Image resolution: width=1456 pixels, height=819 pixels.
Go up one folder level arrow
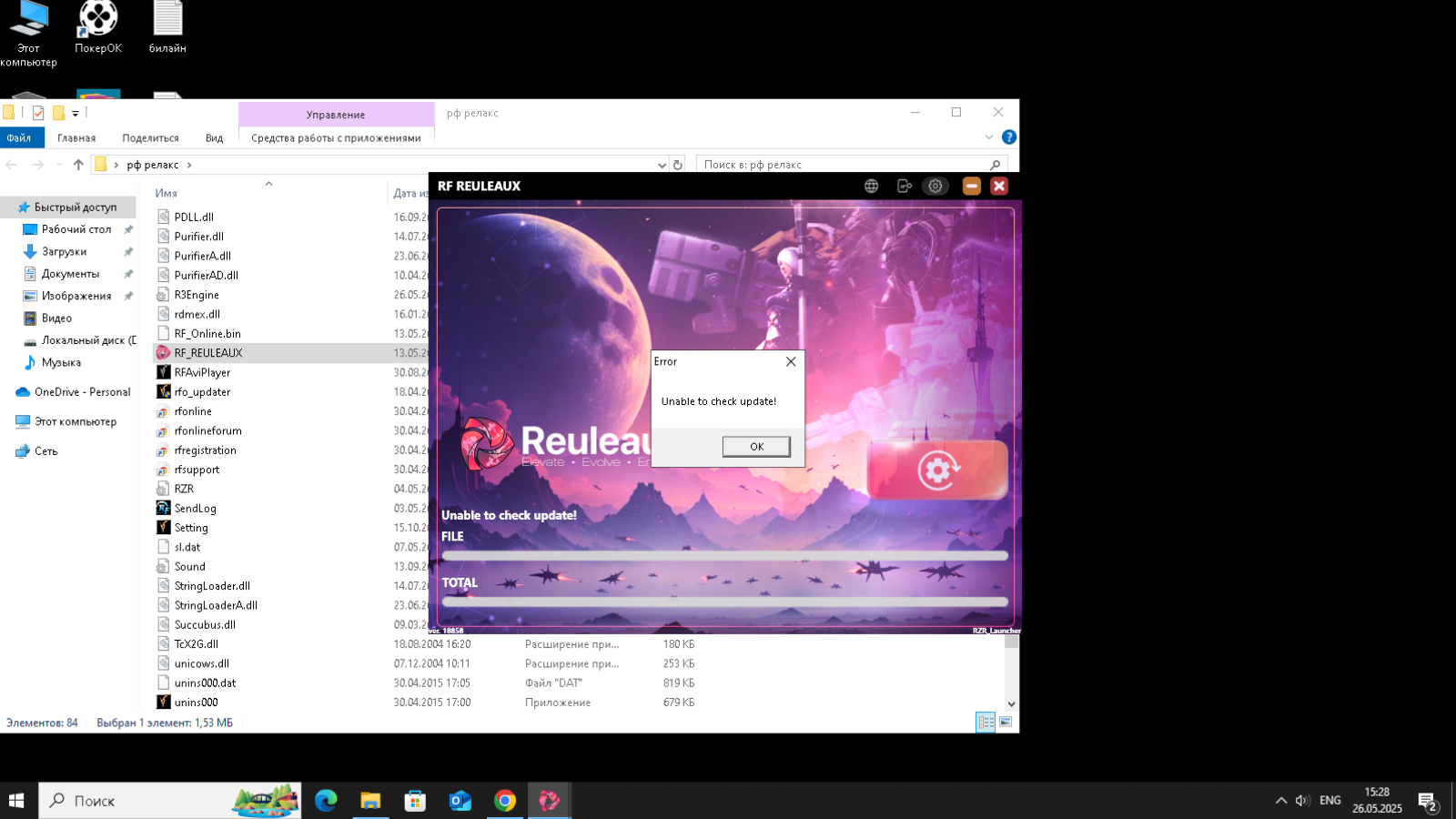pyautogui.click(x=78, y=165)
